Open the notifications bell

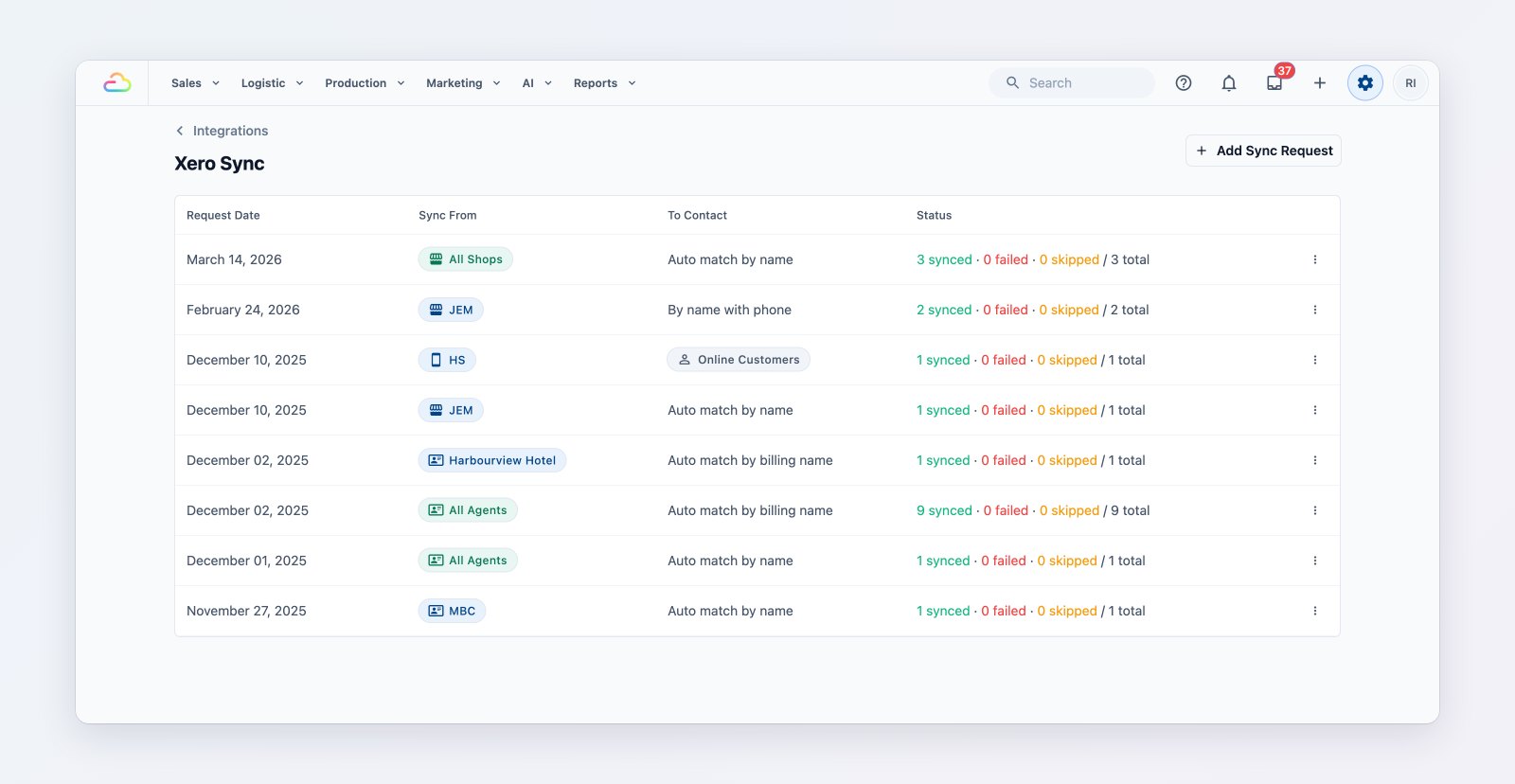click(1229, 83)
